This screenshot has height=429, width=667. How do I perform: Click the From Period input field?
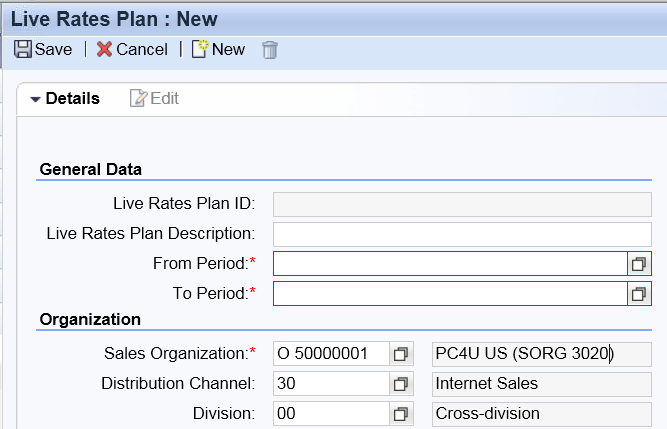tap(450, 264)
